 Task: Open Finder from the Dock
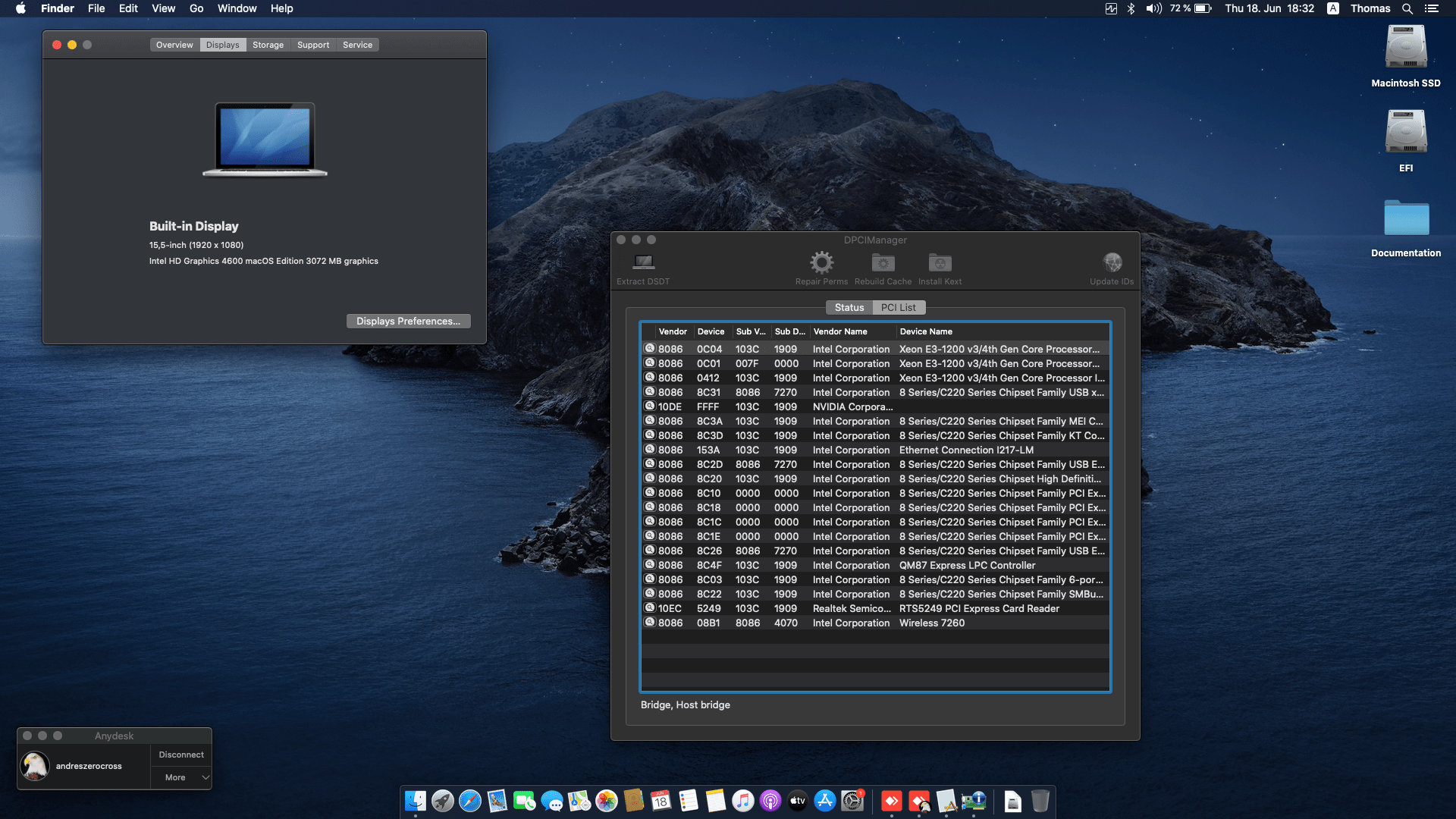tap(416, 801)
